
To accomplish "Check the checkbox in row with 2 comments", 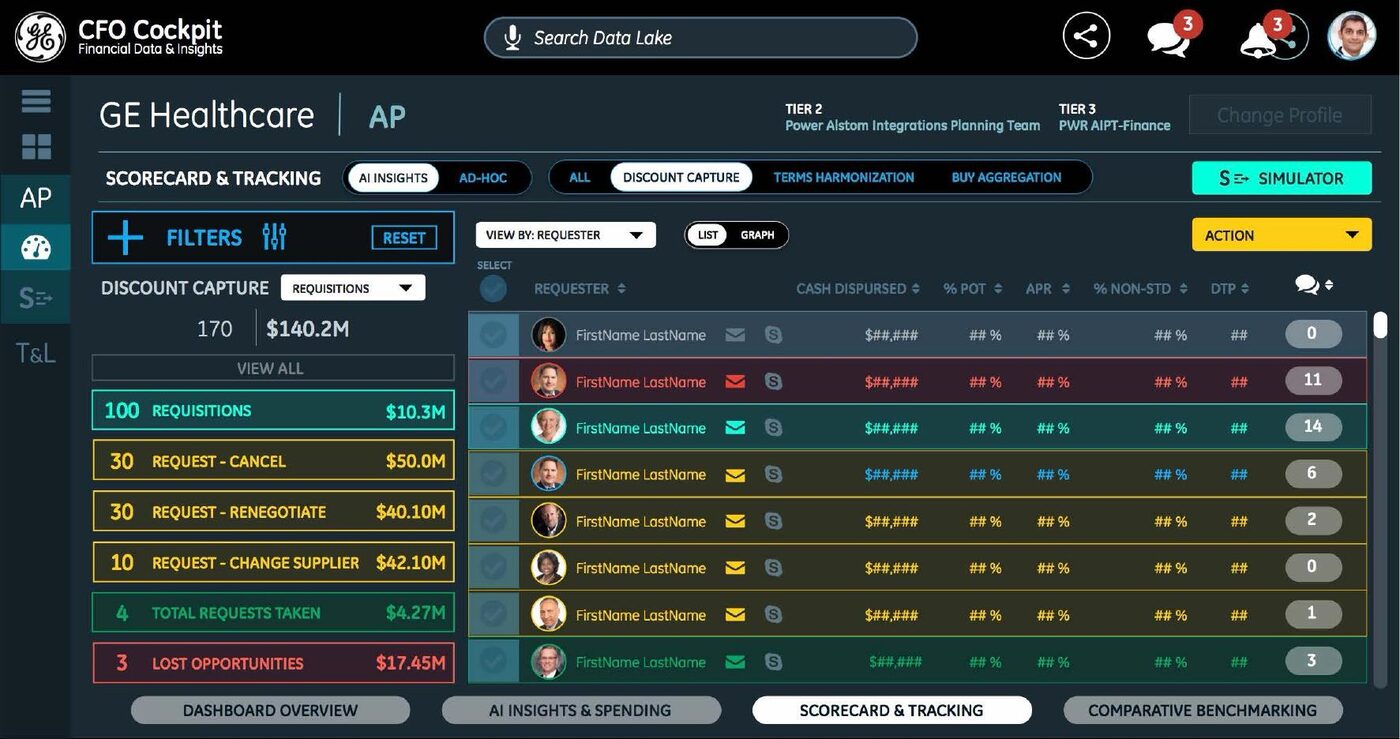I will pyautogui.click(x=493, y=521).
